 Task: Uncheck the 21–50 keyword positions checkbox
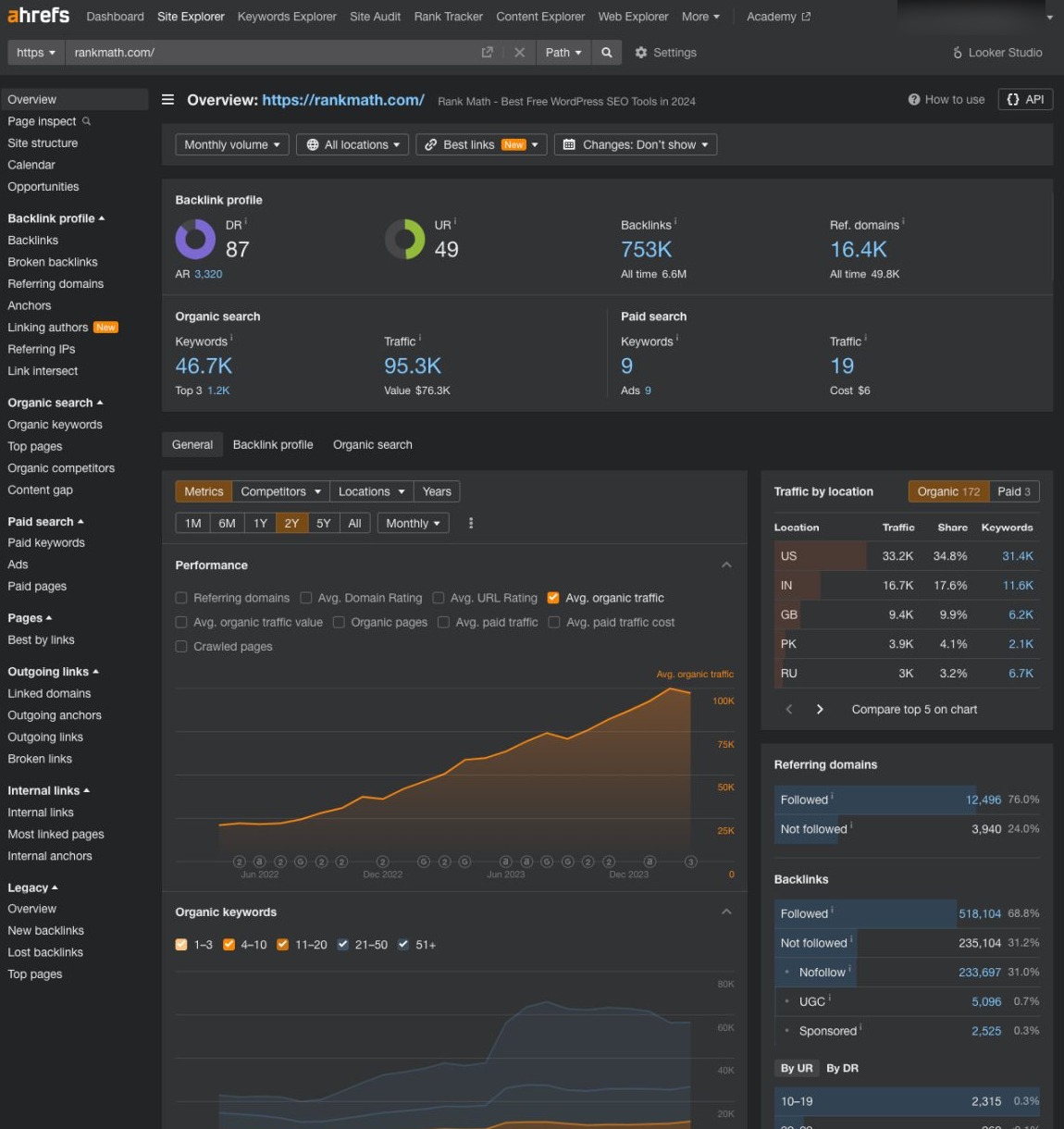coord(342,944)
